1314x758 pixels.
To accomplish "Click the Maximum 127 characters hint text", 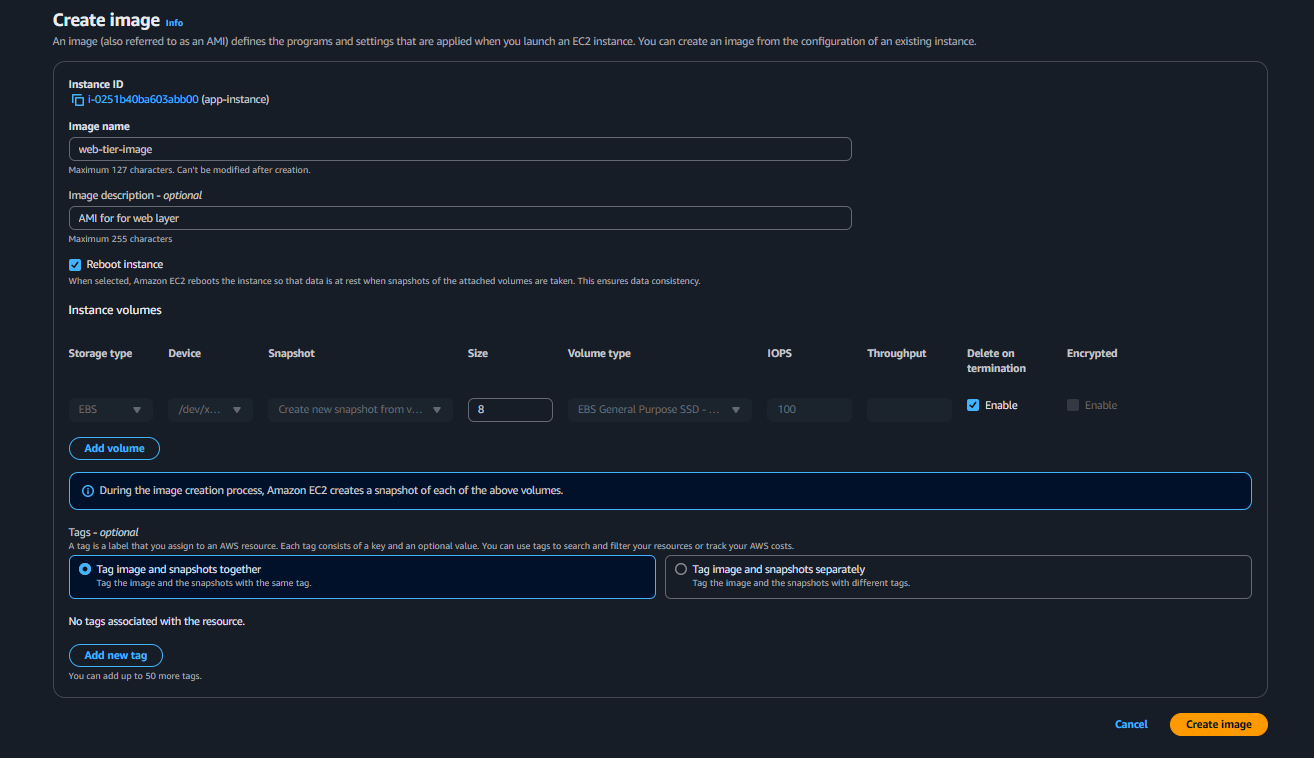I will [x=189, y=170].
